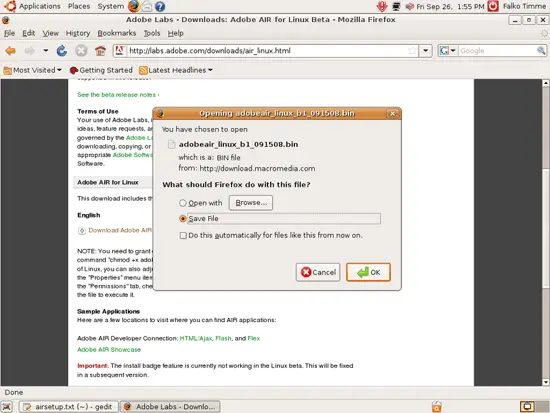The image size is (550, 413).
Task: Open the mail launcher in top panel
Action: tap(147, 6)
